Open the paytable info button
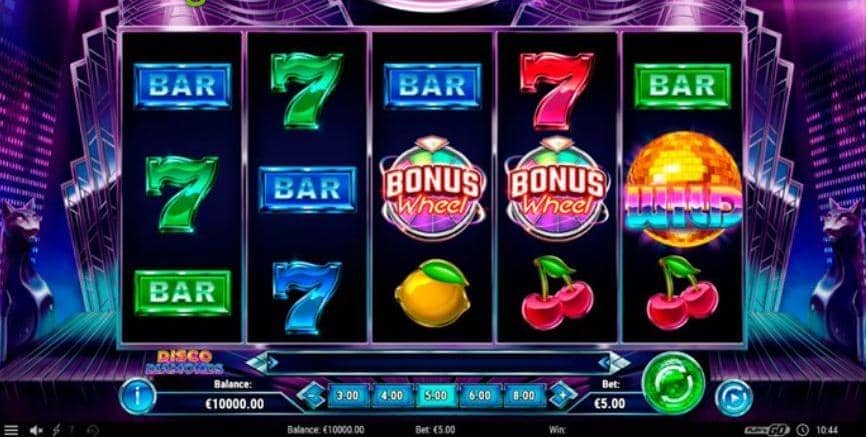This screenshot has height=437, width=866. coord(137,396)
